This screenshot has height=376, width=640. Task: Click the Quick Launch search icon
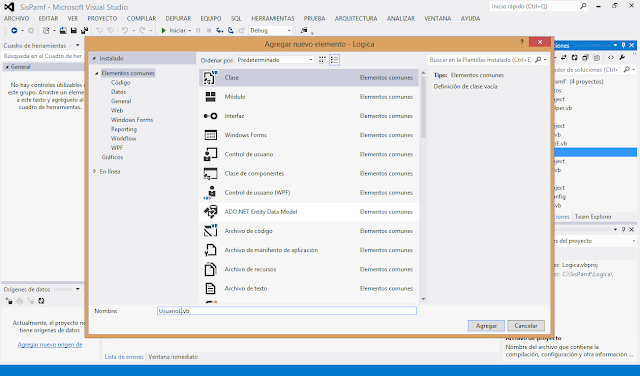tap(583, 6)
